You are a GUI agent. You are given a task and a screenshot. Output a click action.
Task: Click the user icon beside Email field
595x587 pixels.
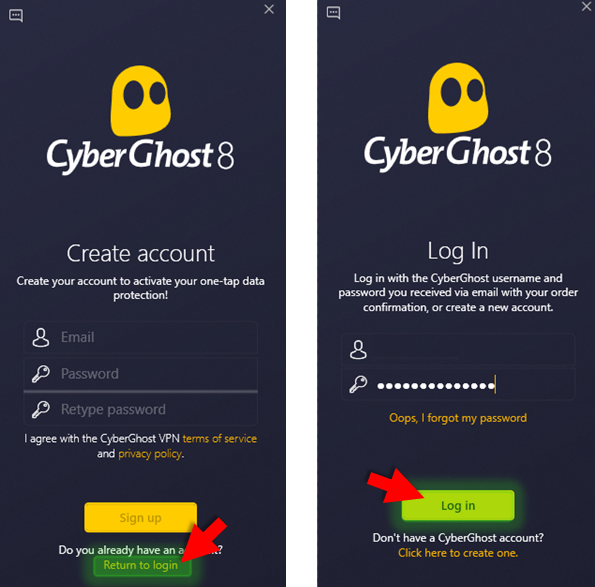[41, 337]
